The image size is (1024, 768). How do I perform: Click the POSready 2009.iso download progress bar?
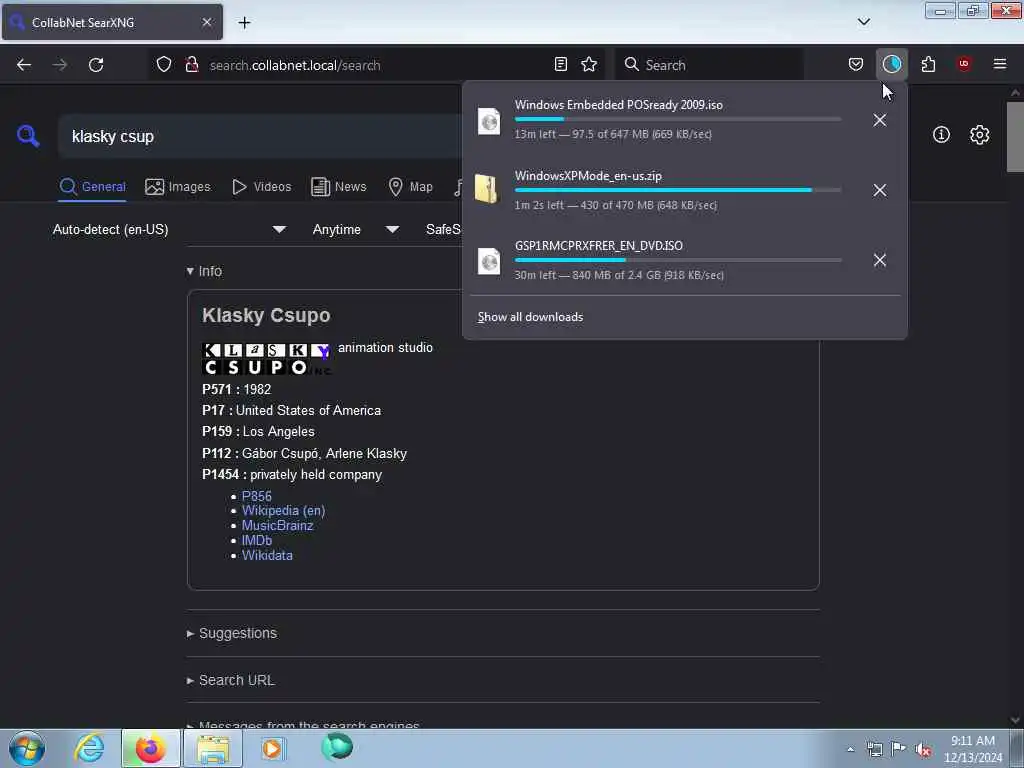coord(678,120)
